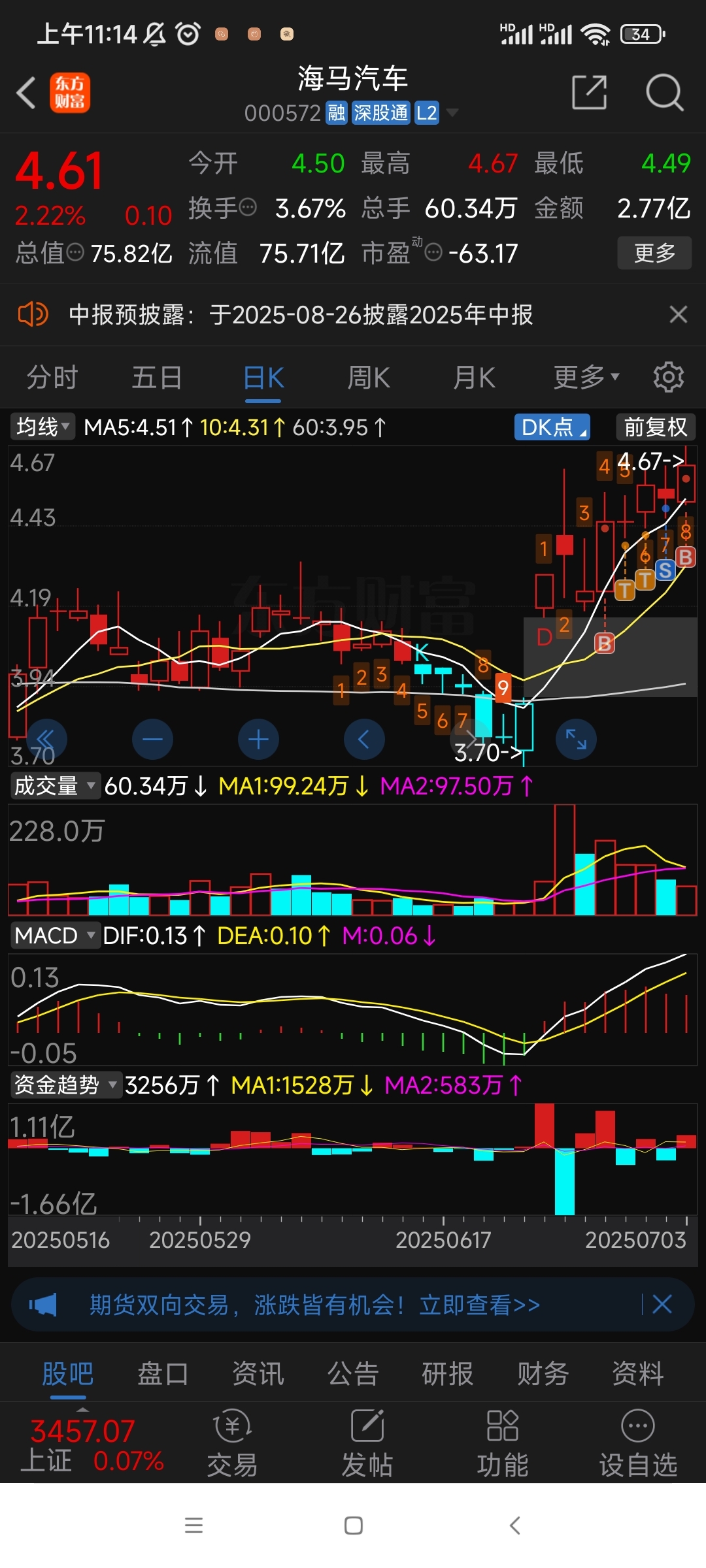Viewport: 706px width, 1568px height.
Task: Tap the speaker announcement icon
Action: point(33,314)
